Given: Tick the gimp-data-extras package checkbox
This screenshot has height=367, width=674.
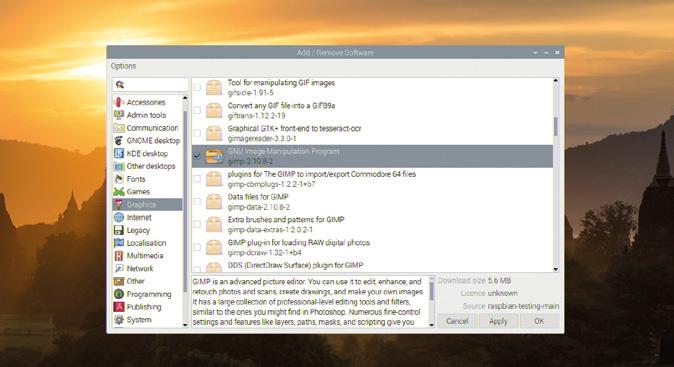Looking at the screenshot, I should 197,224.
